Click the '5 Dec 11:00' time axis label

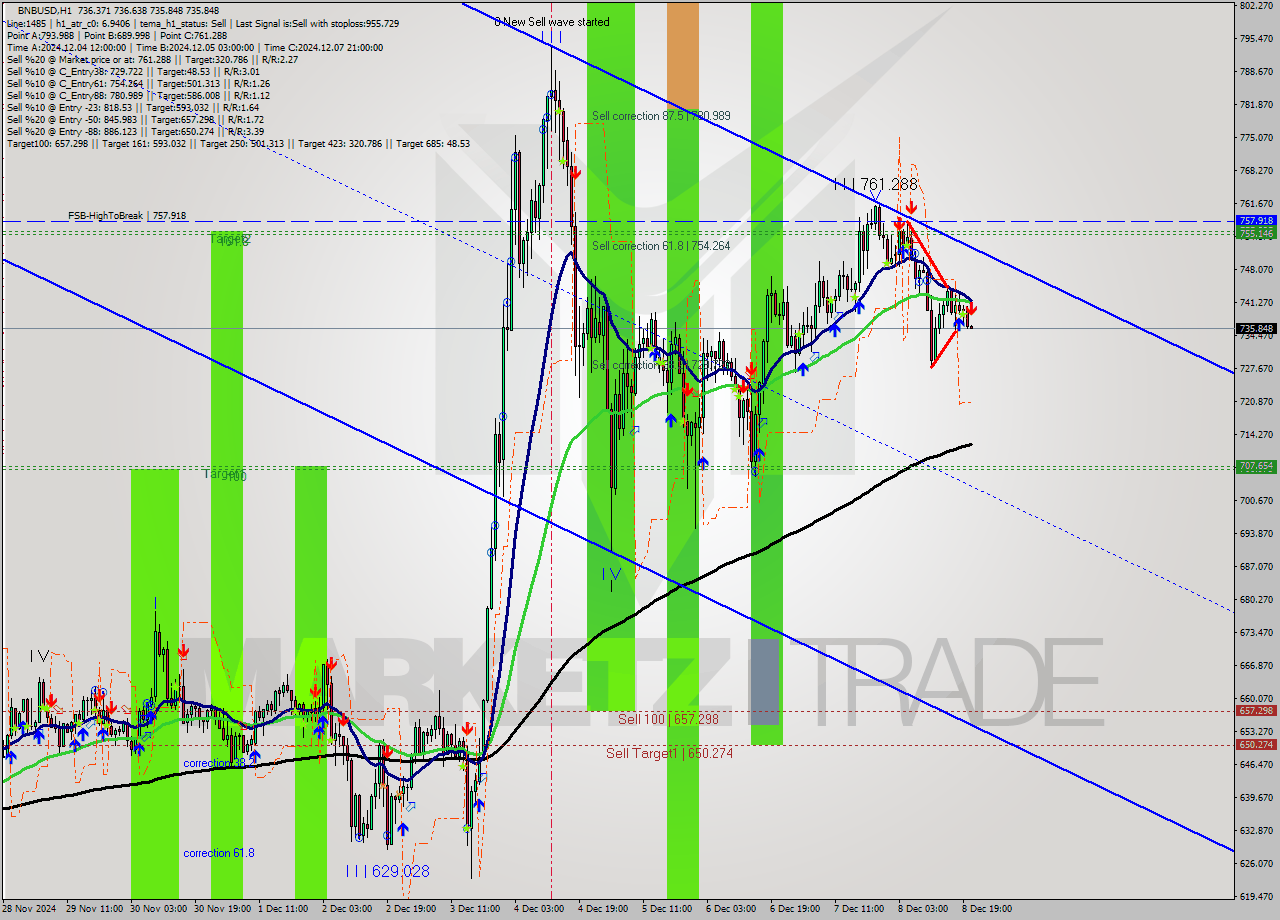[x=665, y=909]
